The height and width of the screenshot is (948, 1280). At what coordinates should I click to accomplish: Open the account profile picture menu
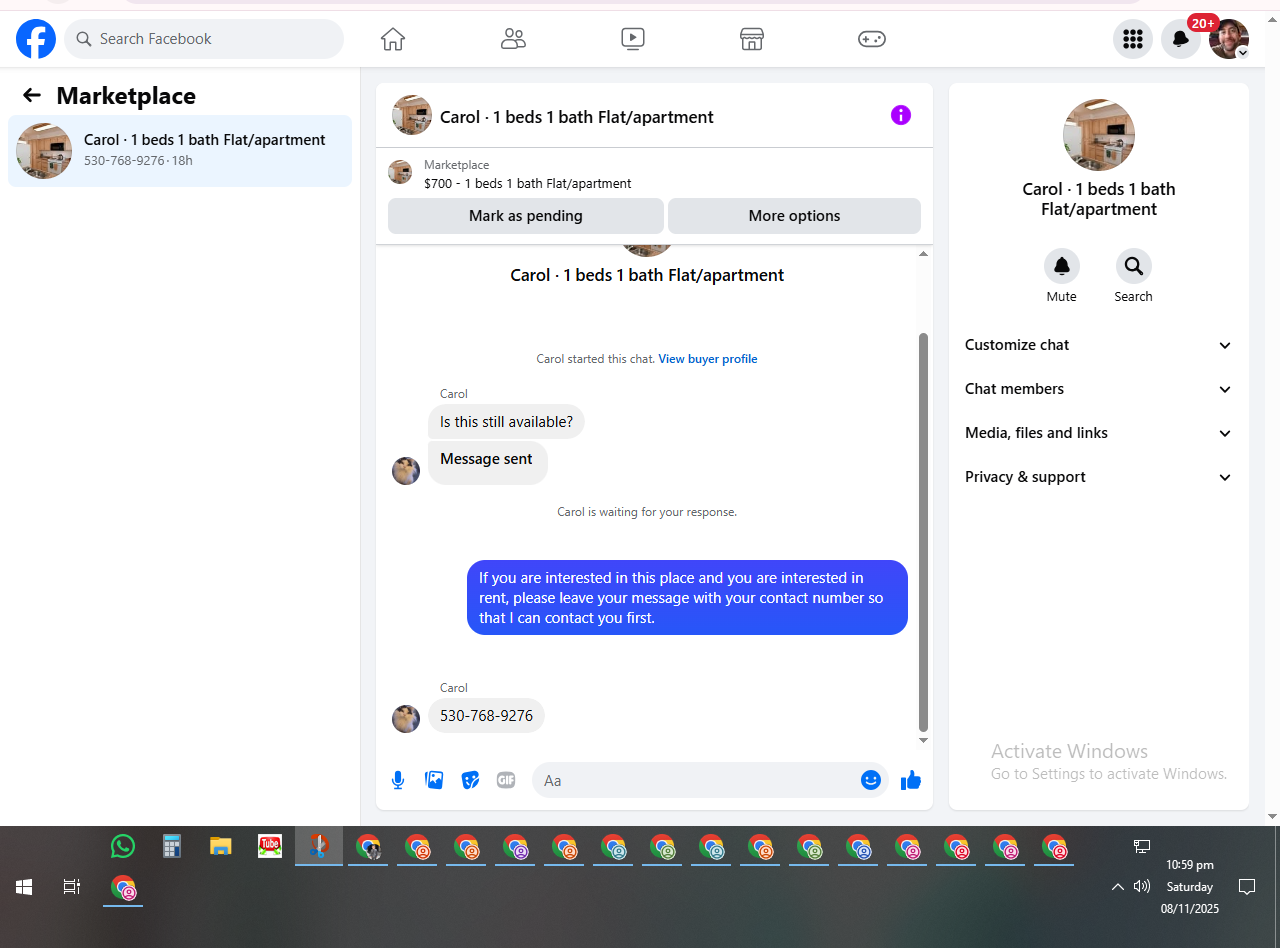pos(1229,39)
